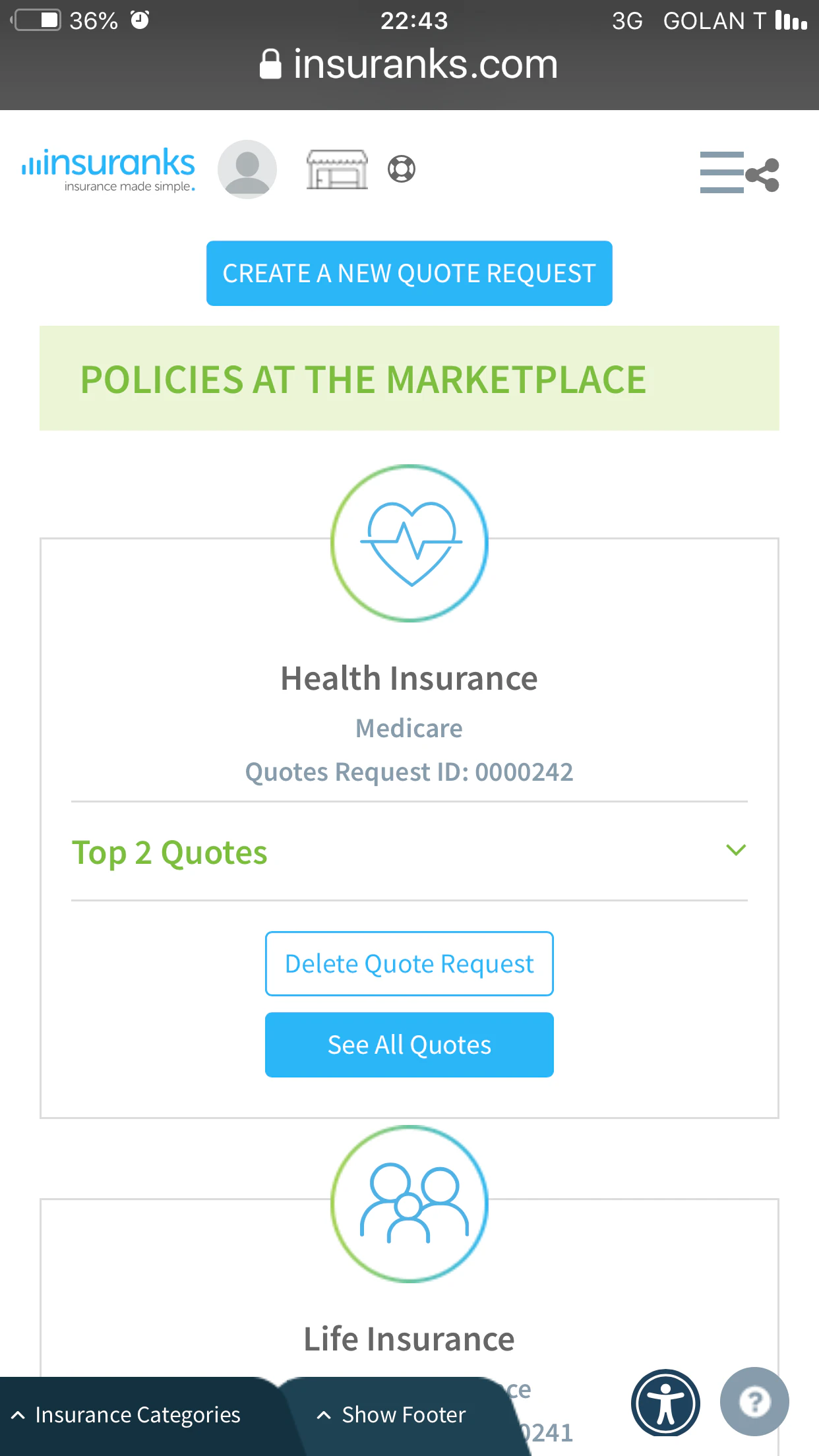Screen dimensions: 819x1456
Task: Click the Health Insurance heartbeat icon
Action: click(409, 543)
